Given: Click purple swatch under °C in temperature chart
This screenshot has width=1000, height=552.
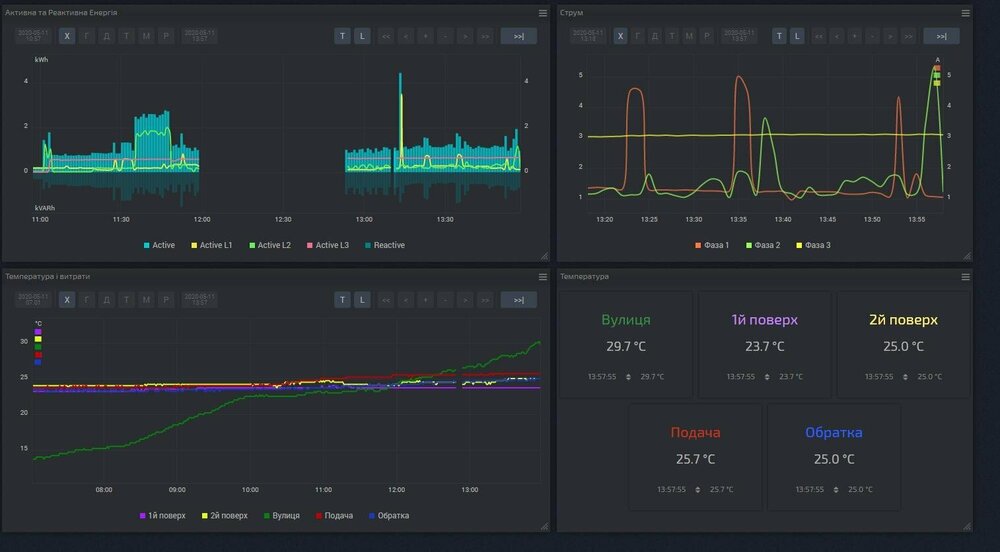Looking at the screenshot, I should [x=38, y=332].
